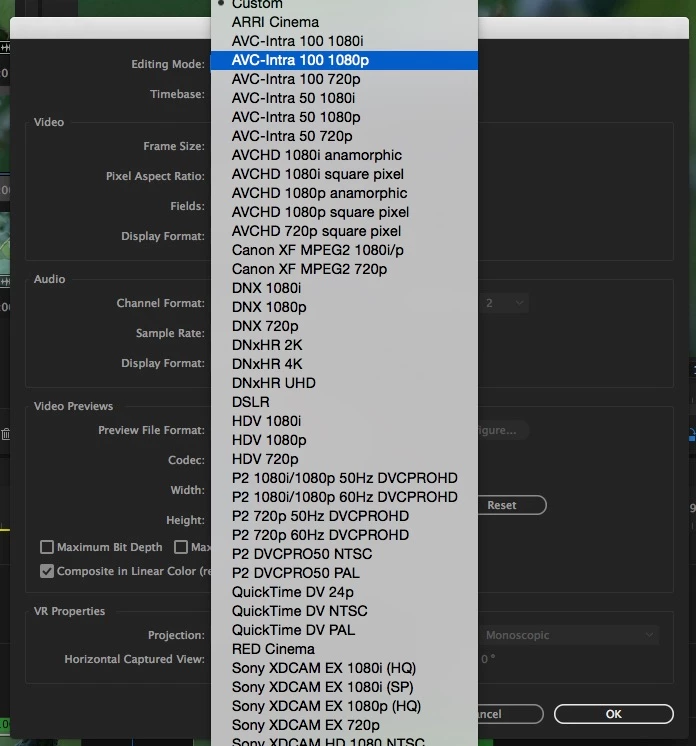Select P2 DVCPRO50 NTSC mode

pyautogui.click(x=344, y=554)
